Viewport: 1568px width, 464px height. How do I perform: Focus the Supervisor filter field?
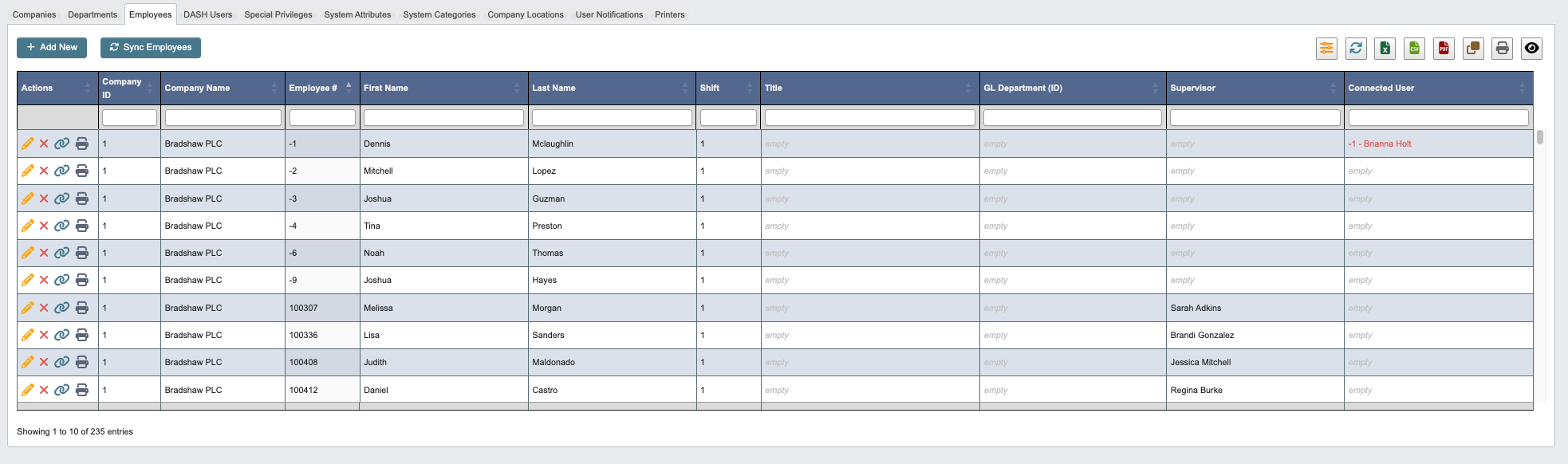1255,117
